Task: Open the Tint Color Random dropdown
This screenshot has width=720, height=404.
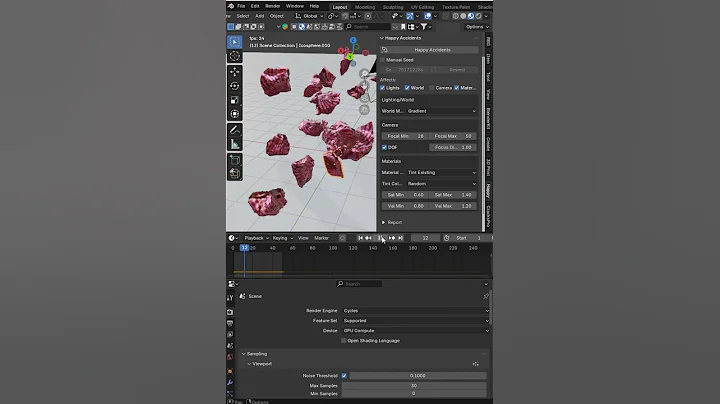Action: tap(442, 184)
